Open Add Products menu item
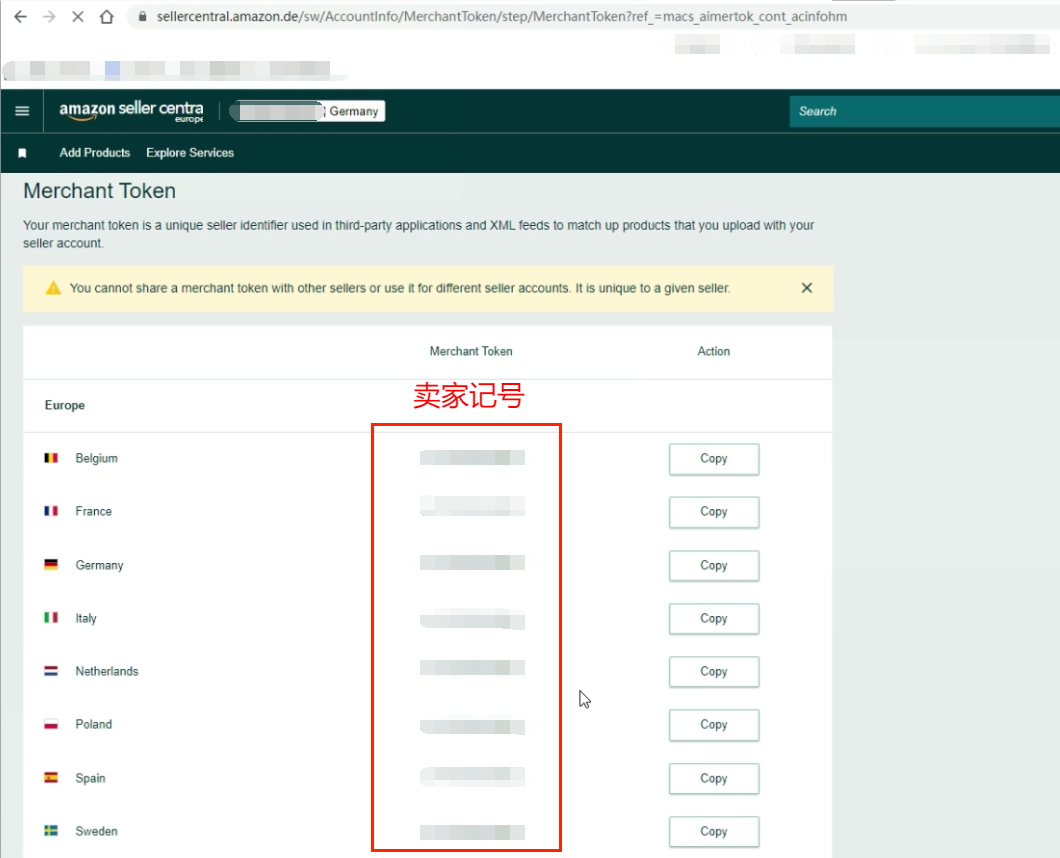The height and width of the screenshot is (858, 1060). tap(95, 153)
